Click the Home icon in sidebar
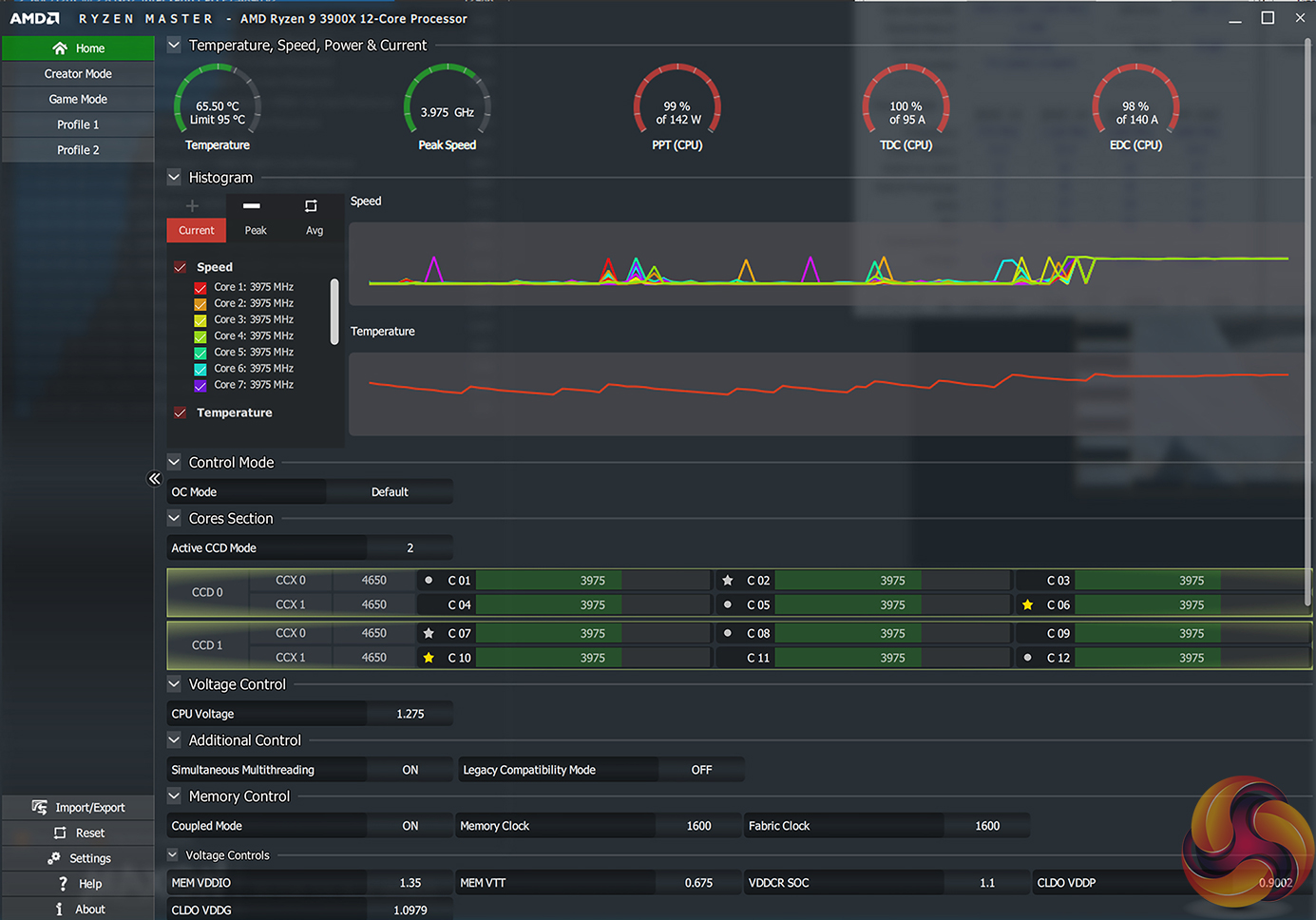This screenshot has width=1316, height=920. 60,48
